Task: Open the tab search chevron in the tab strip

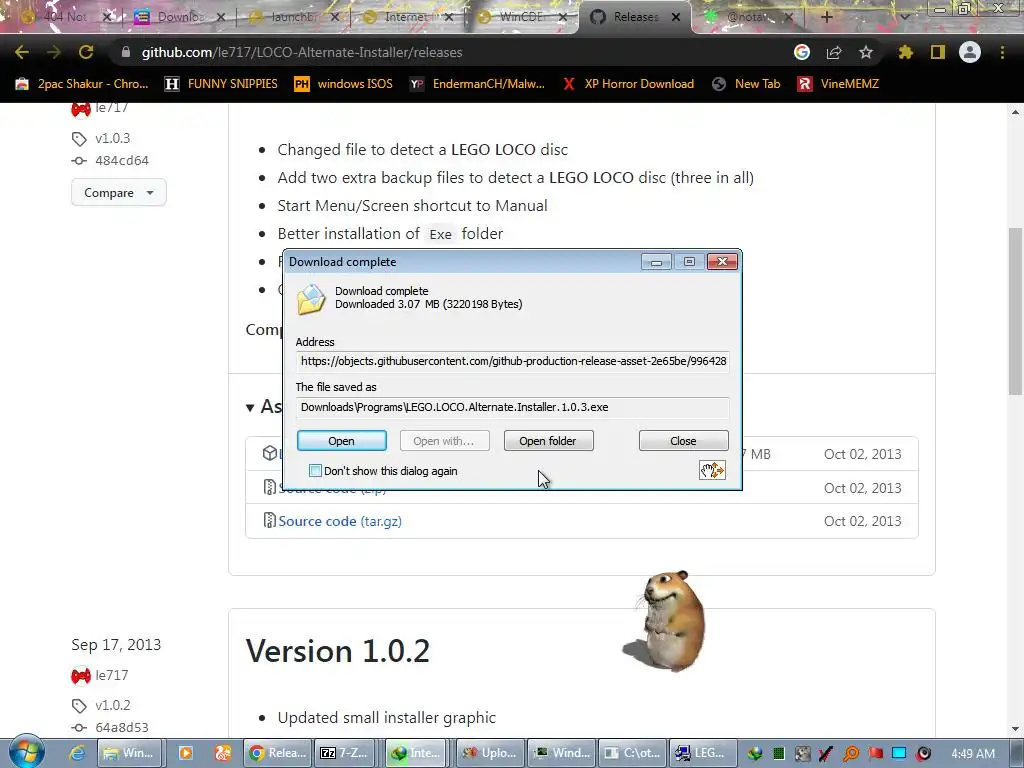Action: 904,17
